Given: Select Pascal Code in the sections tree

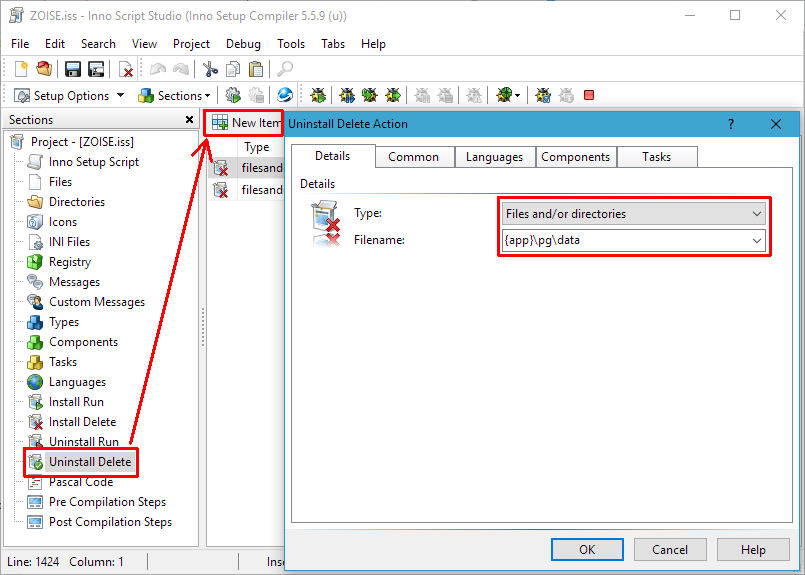Looking at the screenshot, I should (x=81, y=482).
